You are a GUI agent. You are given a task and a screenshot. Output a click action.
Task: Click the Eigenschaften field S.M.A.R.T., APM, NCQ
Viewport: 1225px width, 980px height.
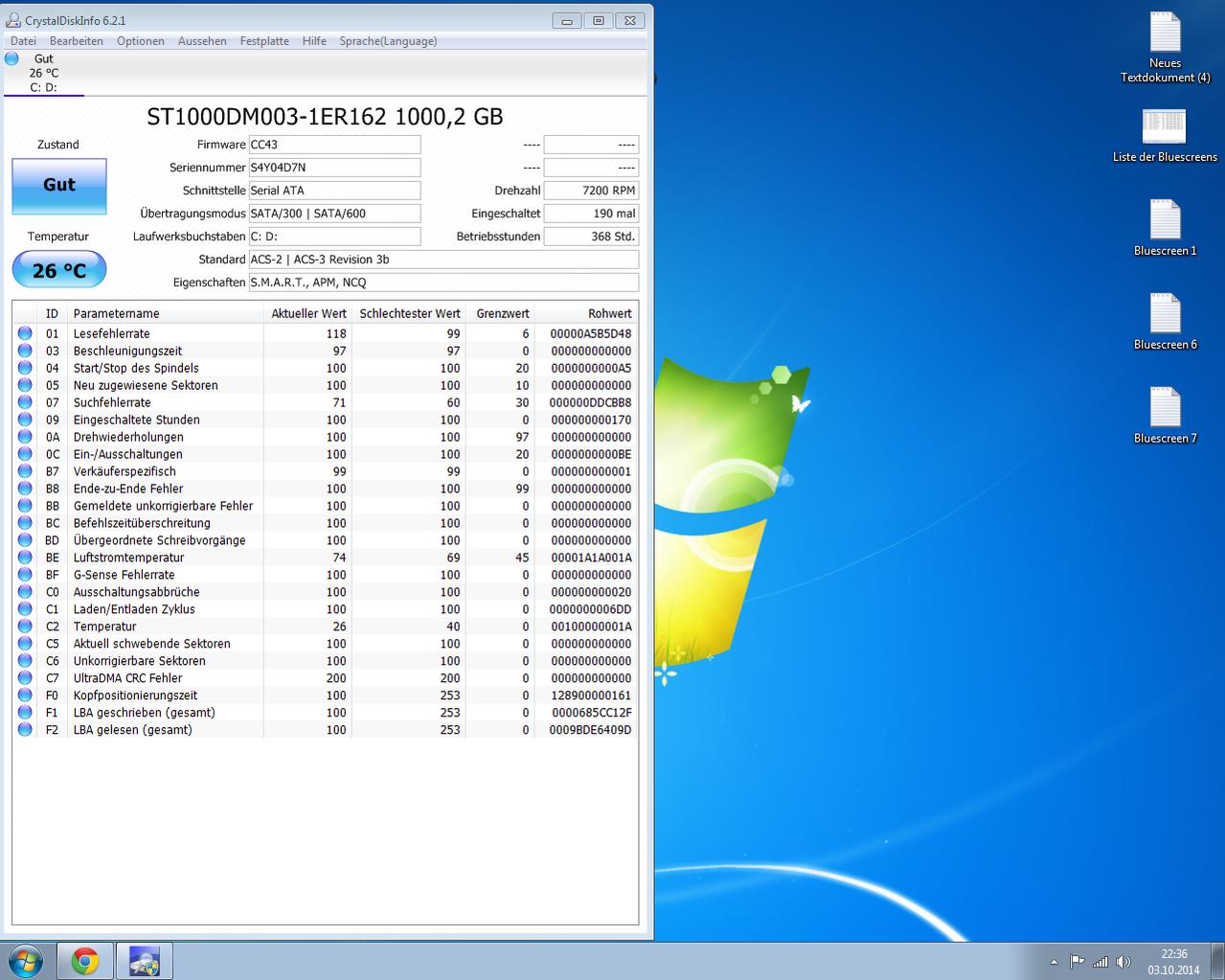tap(443, 283)
